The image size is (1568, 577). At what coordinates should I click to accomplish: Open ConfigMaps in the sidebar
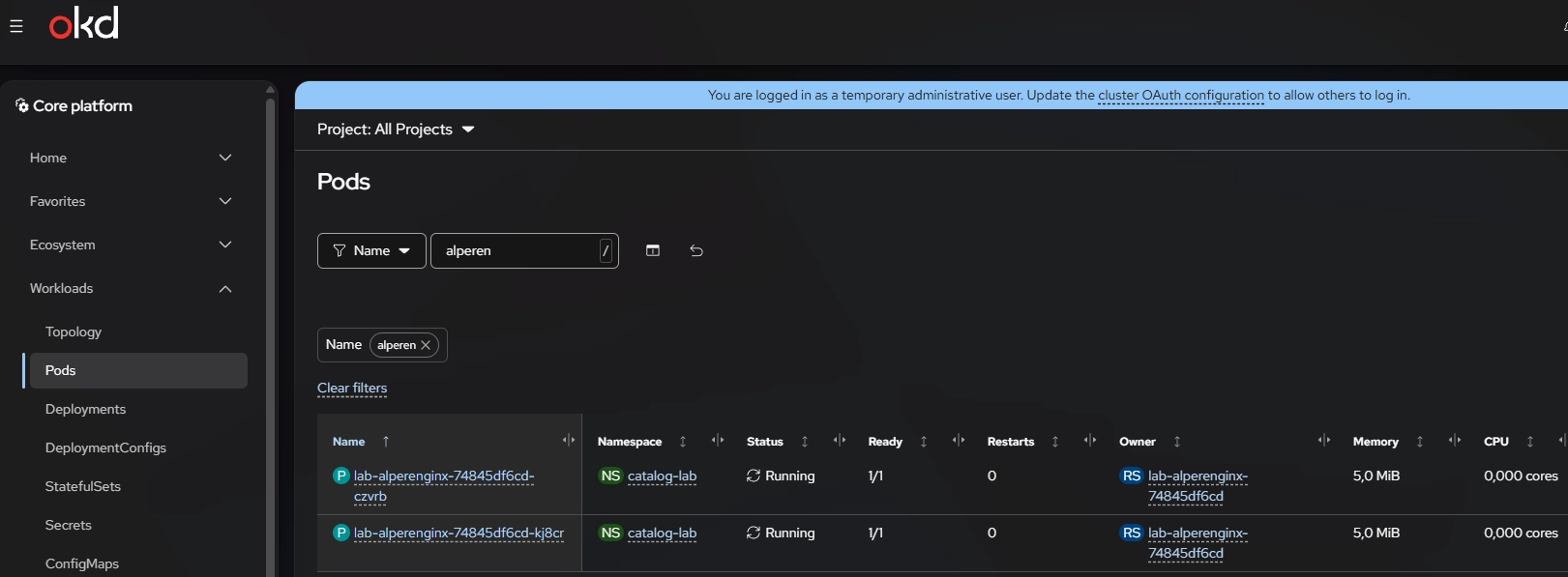(82, 563)
